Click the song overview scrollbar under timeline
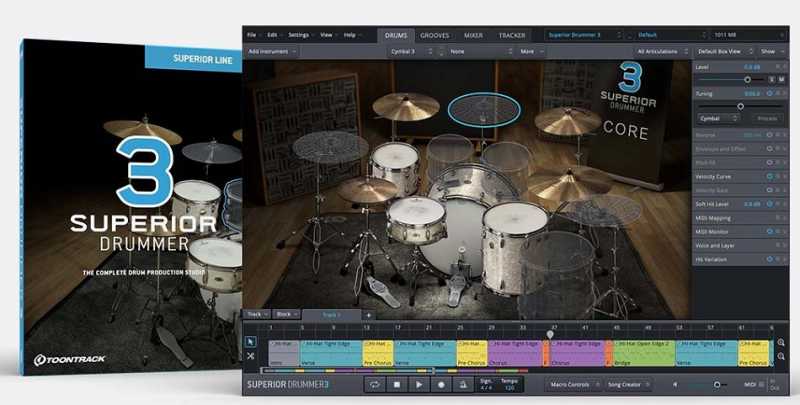The height and width of the screenshot is (405, 800). [347, 371]
